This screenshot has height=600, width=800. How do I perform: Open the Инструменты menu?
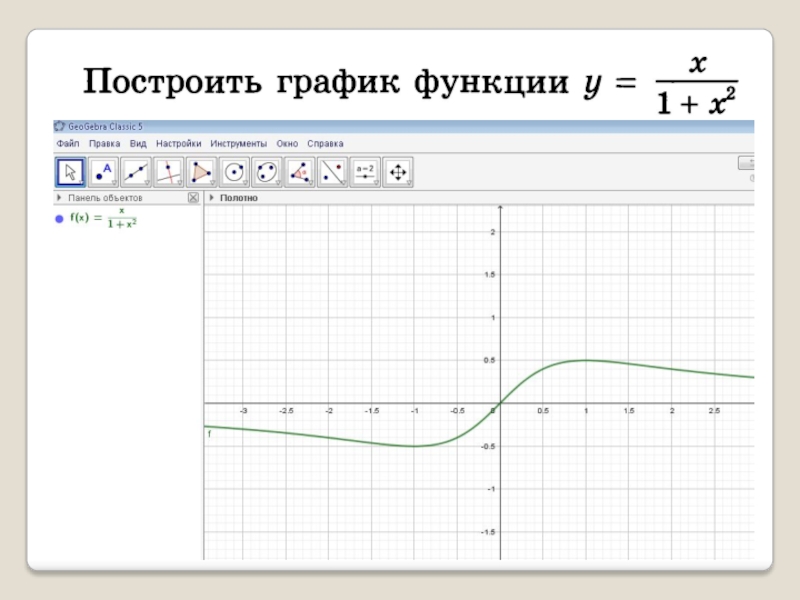point(238,143)
